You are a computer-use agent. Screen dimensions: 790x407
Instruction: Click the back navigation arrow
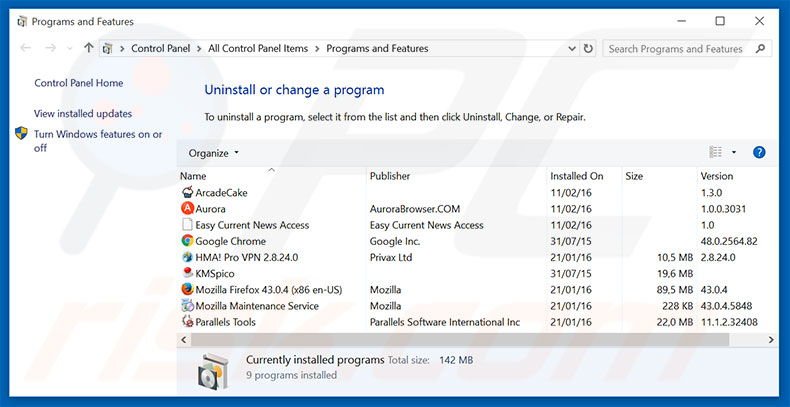25,48
